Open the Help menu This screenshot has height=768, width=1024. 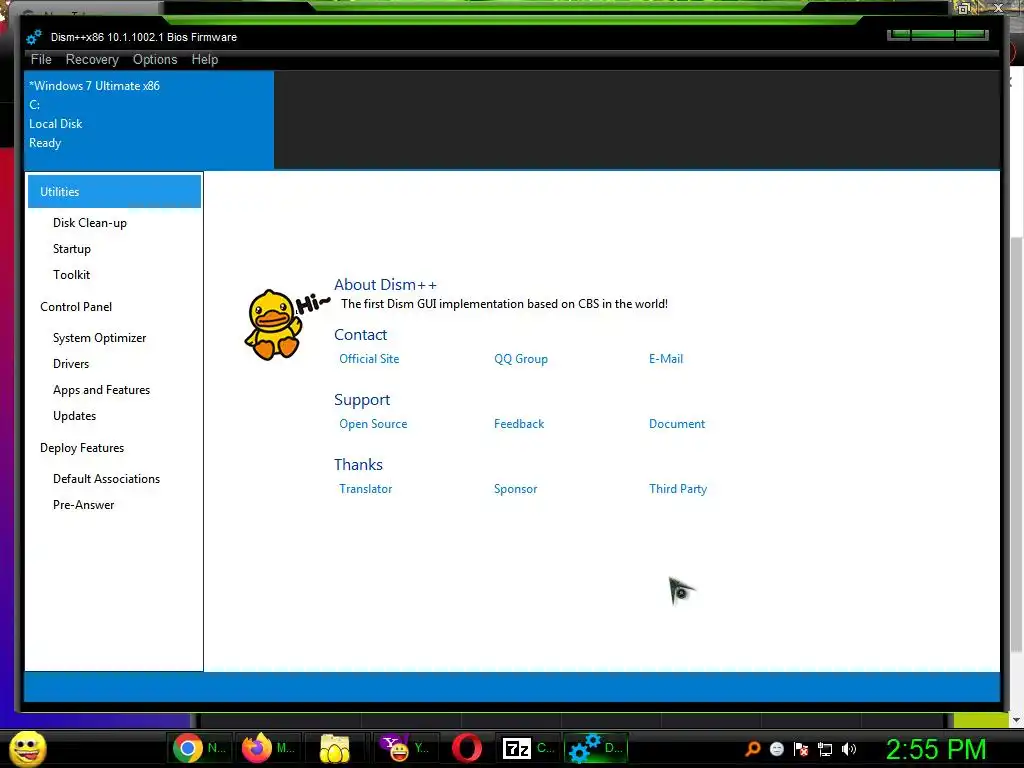point(204,59)
